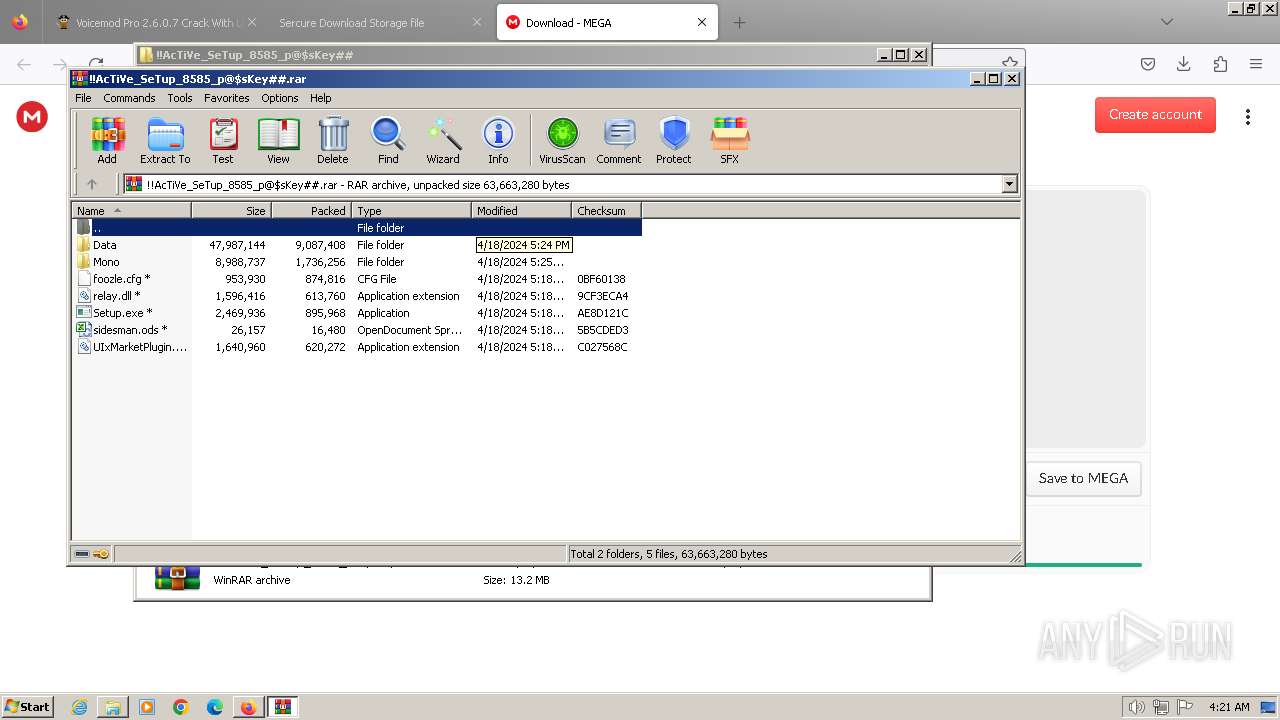
Task: Sort by Size column header
Action: click(231, 210)
